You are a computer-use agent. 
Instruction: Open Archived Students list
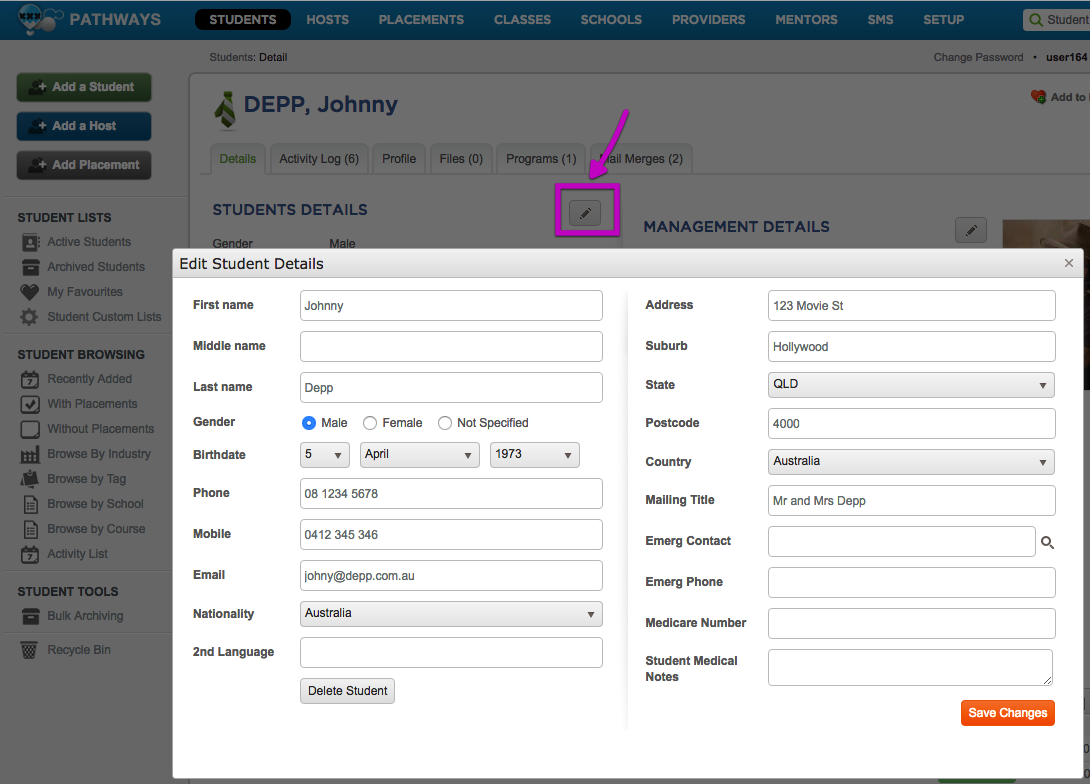coord(95,267)
